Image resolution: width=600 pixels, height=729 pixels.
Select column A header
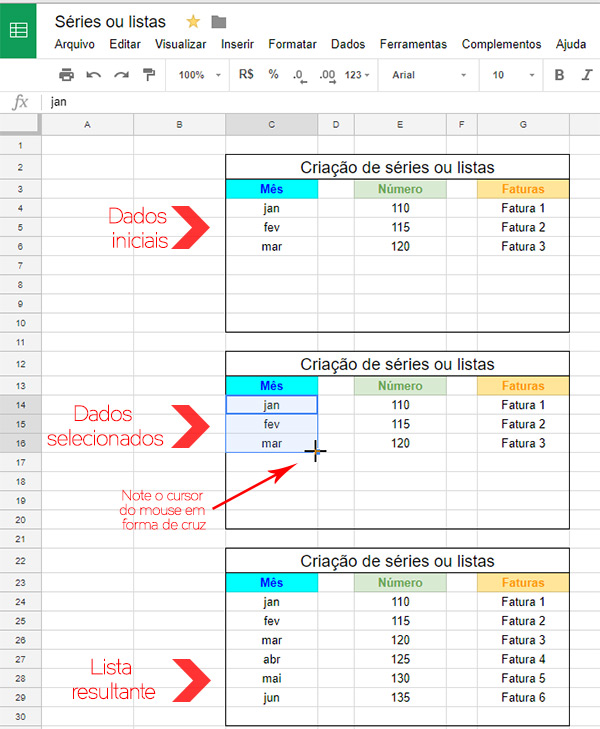point(87,125)
